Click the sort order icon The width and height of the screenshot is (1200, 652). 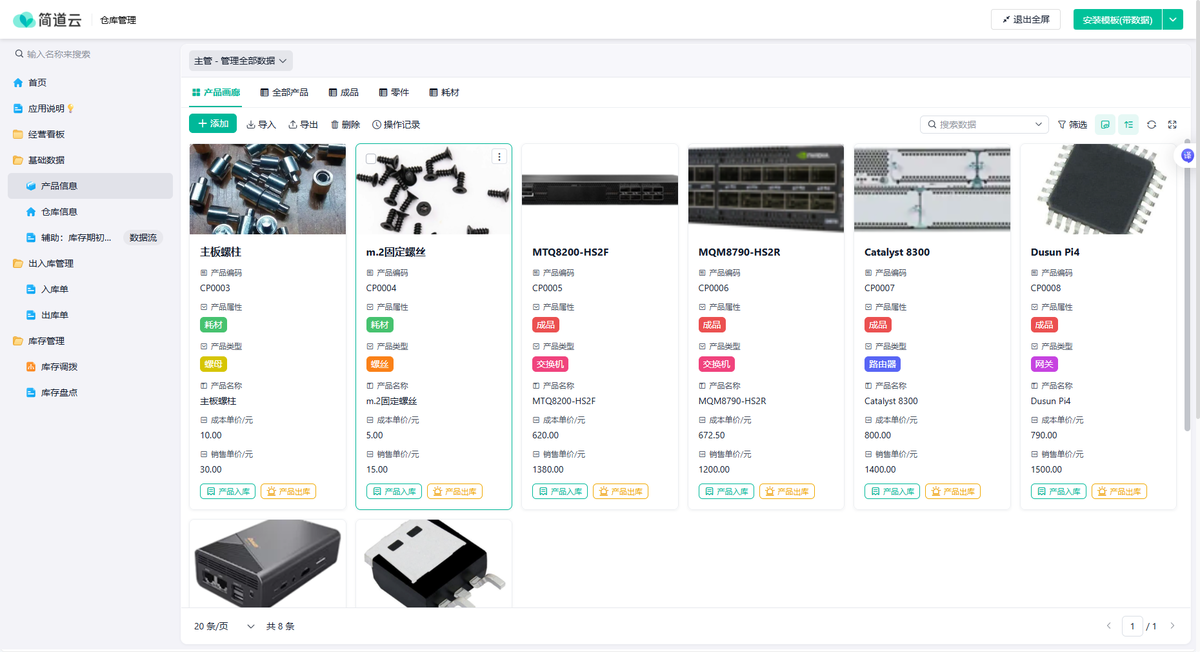pyautogui.click(x=1128, y=125)
